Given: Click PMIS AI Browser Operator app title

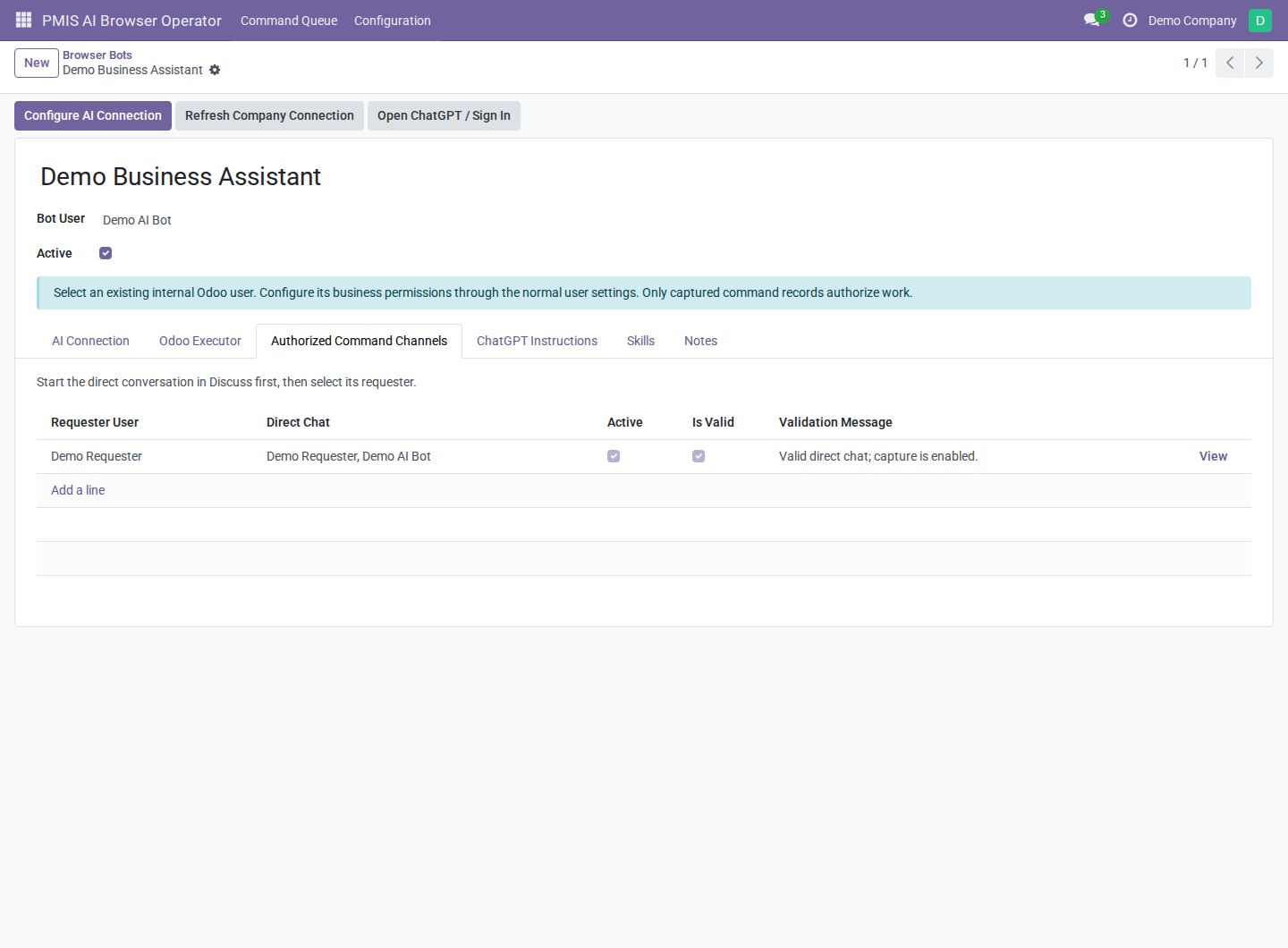Looking at the screenshot, I should [131, 21].
